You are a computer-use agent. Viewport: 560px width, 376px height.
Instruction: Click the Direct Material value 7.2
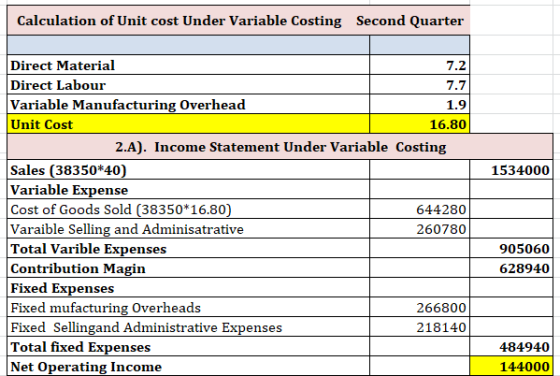pyautogui.click(x=420, y=65)
